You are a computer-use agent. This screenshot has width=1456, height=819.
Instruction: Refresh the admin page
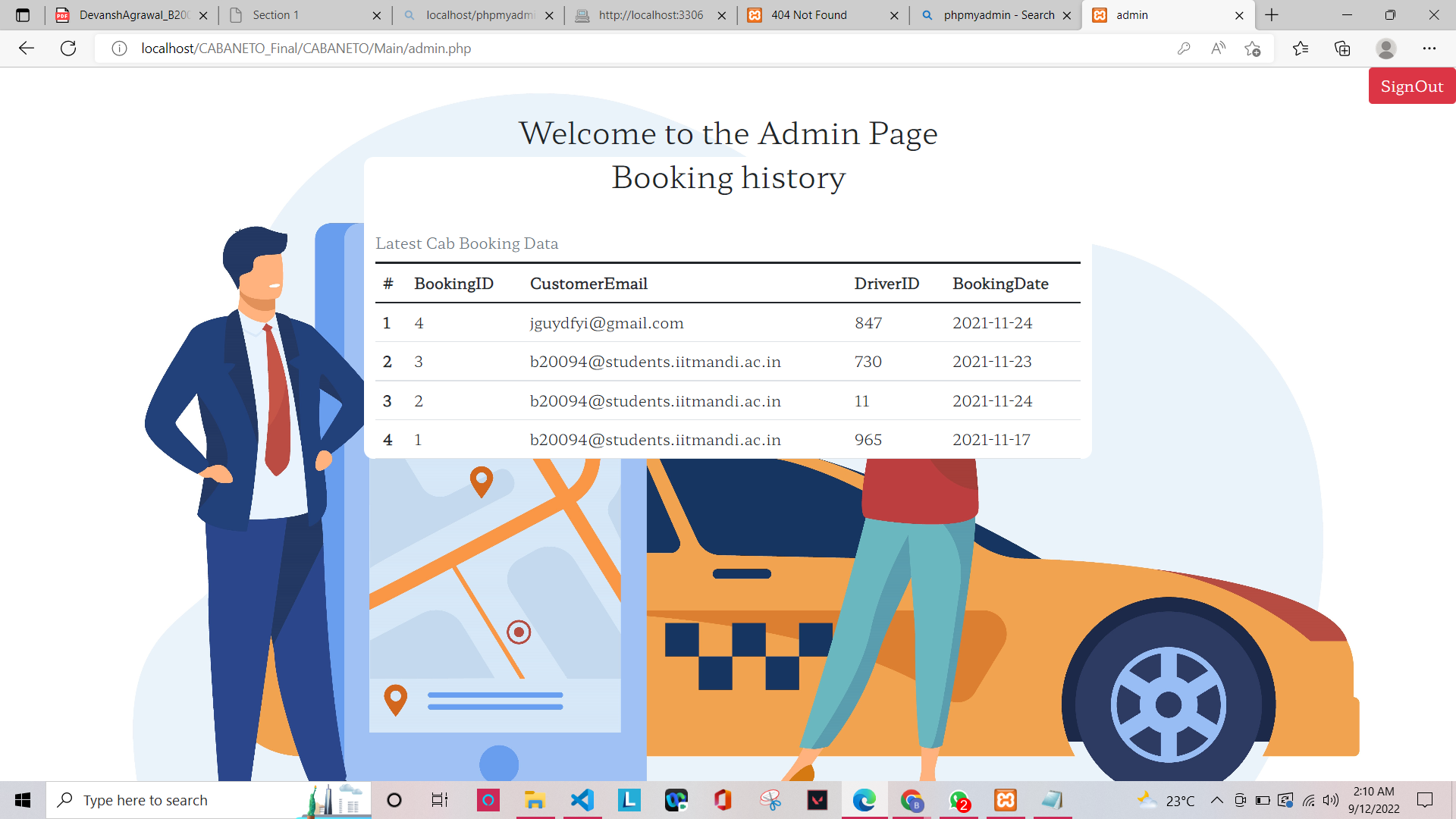pos(69,48)
